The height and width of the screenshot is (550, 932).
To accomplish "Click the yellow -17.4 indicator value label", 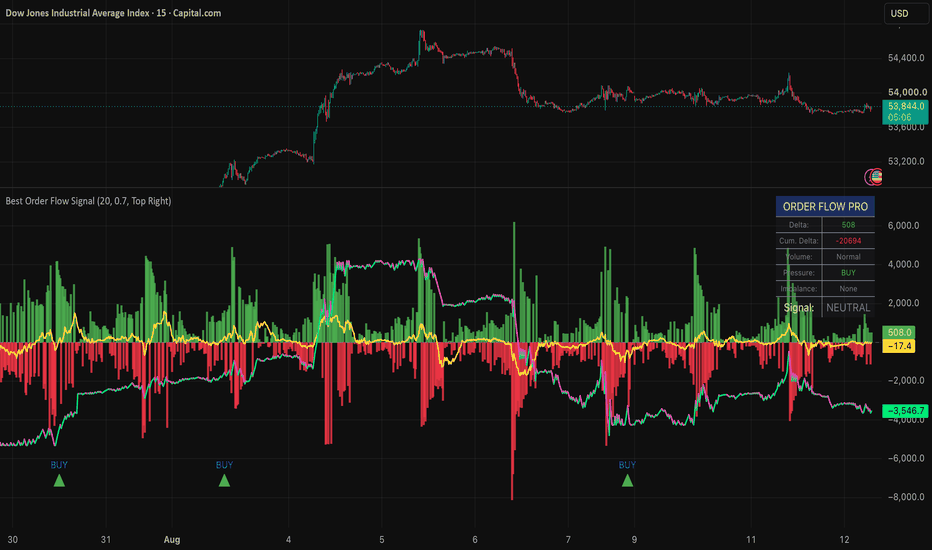I will tap(899, 346).
